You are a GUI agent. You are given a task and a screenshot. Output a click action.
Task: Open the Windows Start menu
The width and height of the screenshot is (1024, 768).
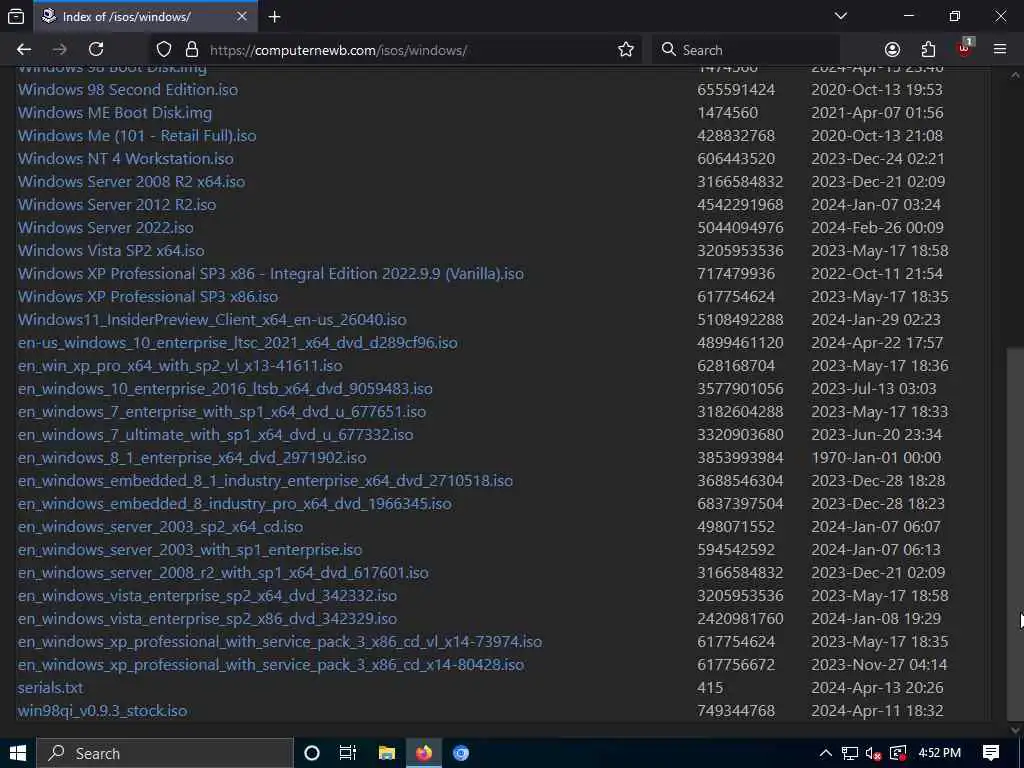tap(18, 753)
